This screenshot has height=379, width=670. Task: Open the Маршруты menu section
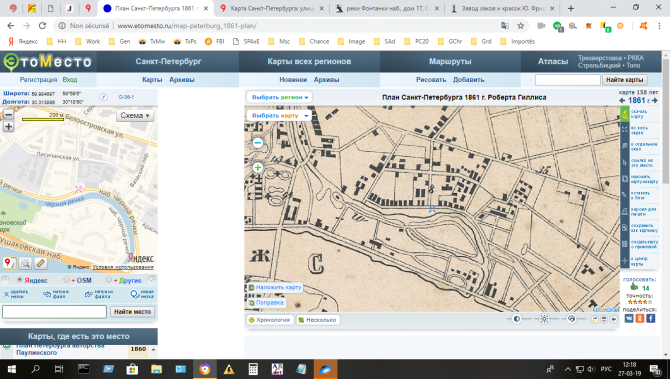[x=450, y=62]
